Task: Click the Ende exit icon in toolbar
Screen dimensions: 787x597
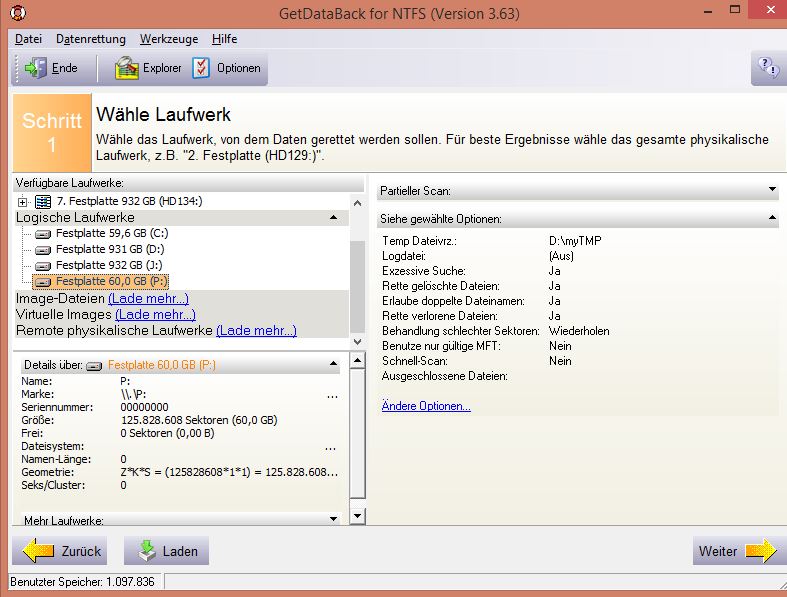Action: coord(35,68)
